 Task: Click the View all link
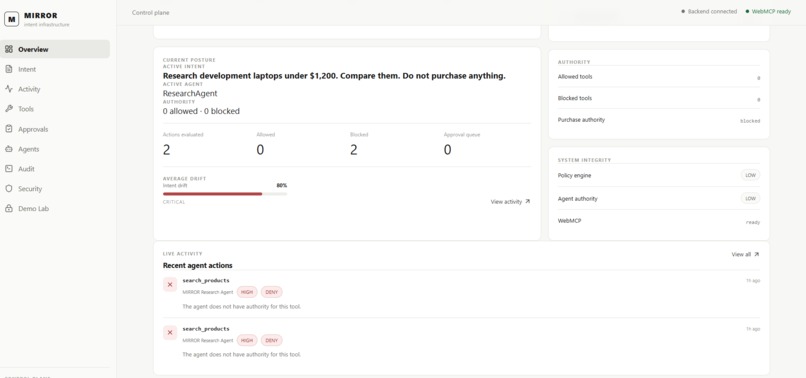coord(745,254)
